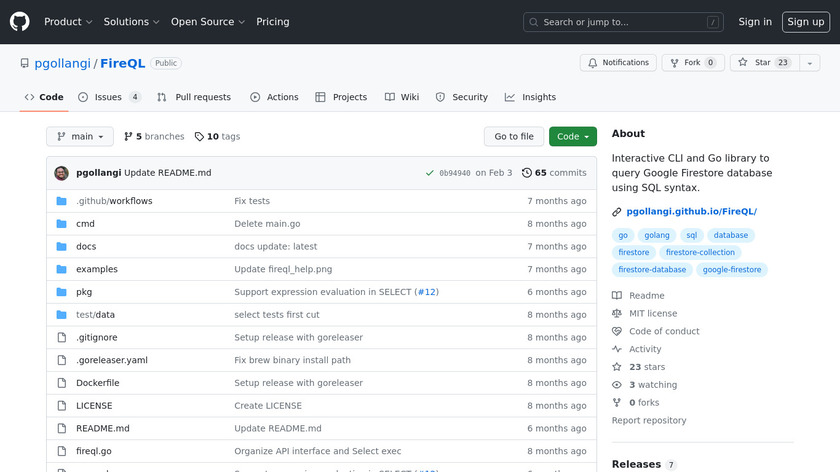Star the FireQL repository
The width and height of the screenshot is (840, 472).
tap(762, 63)
